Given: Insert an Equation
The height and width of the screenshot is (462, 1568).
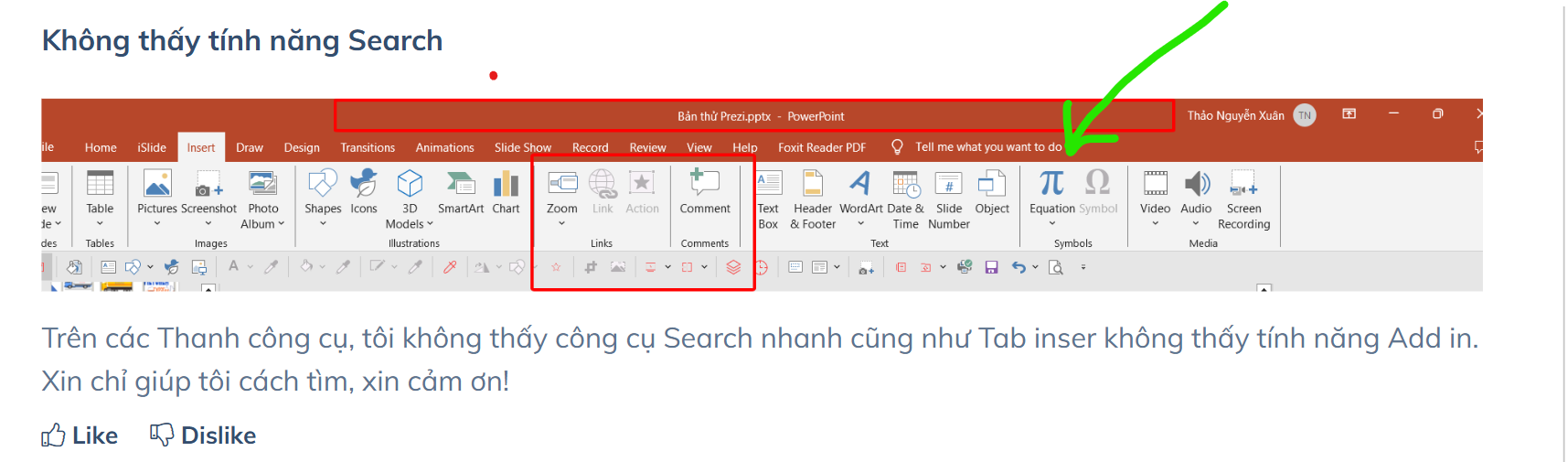Looking at the screenshot, I should click(1052, 199).
